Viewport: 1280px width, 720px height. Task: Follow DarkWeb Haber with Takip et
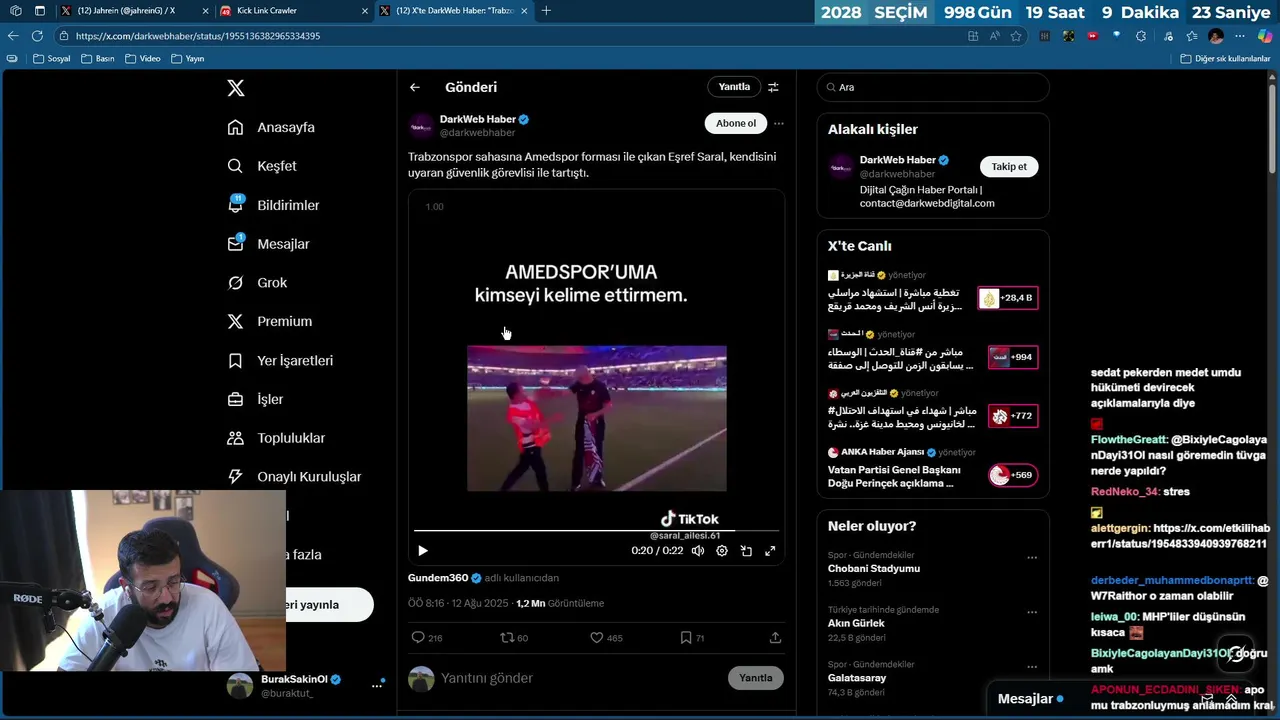(x=1009, y=167)
